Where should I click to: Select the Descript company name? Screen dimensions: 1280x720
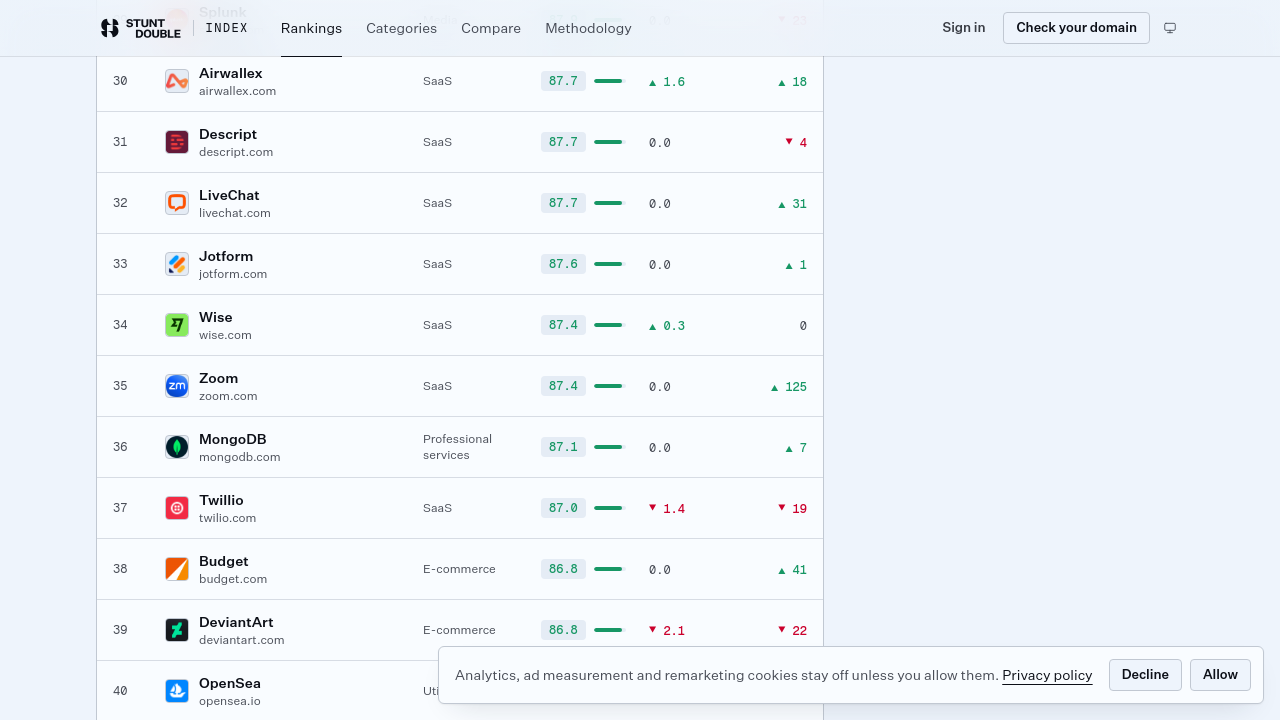coord(228,134)
